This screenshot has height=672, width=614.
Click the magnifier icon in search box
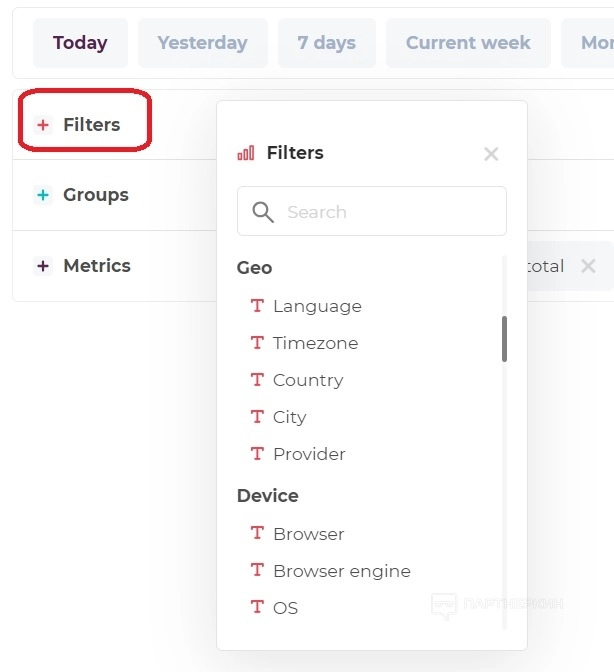pos(263,212)
